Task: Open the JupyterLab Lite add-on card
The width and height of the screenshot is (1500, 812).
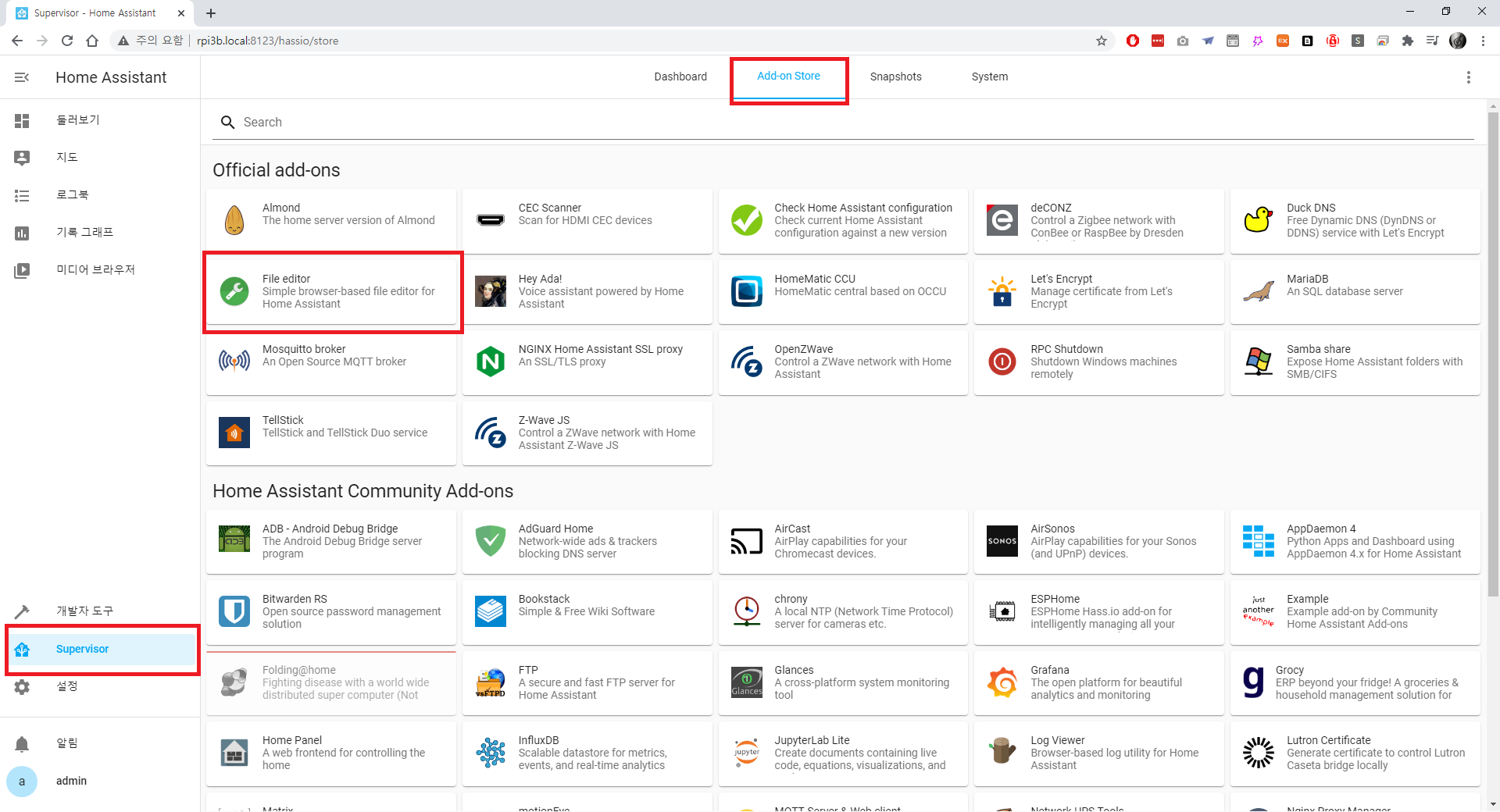Action: pos(843,753)
